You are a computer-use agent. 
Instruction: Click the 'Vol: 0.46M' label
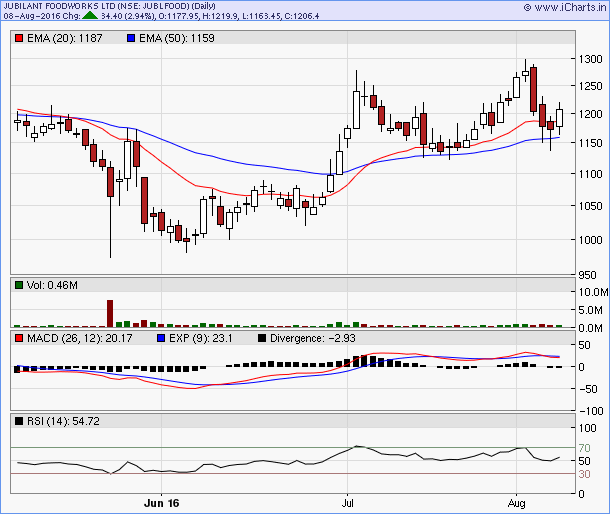tap(52, 285)
